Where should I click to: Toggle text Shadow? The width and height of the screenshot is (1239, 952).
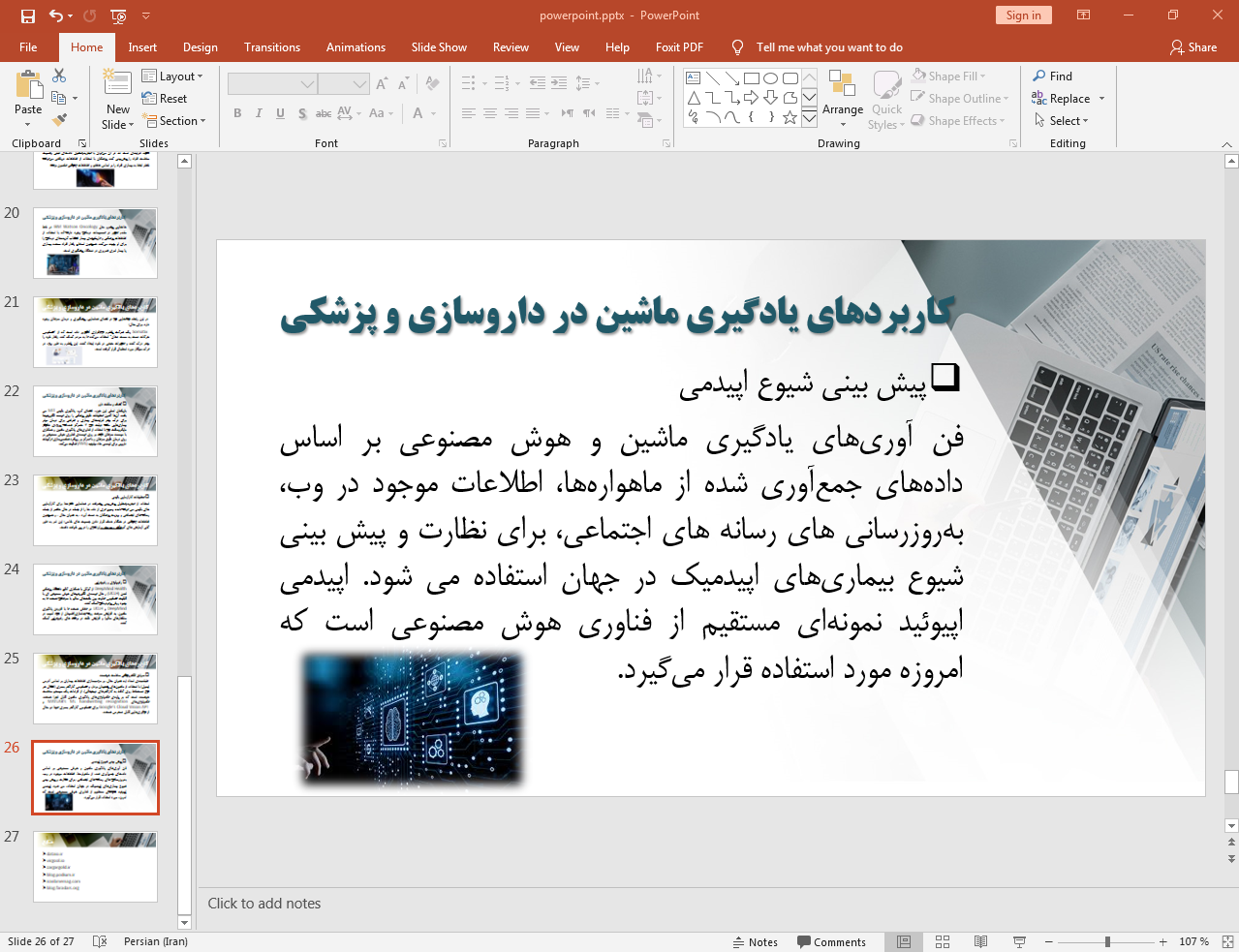pyautogui.click(x=302, y=113)
